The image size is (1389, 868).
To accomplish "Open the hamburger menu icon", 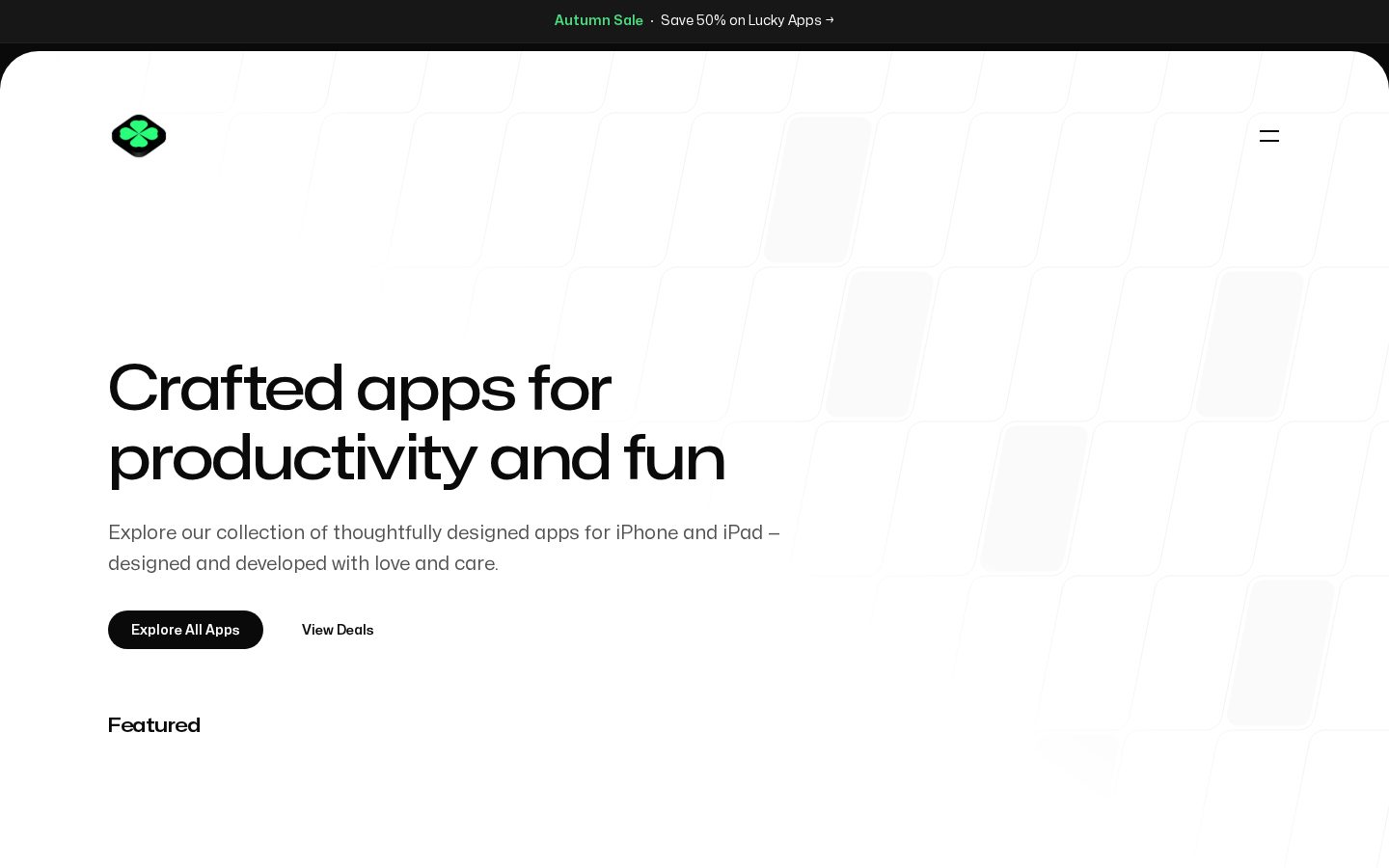I will 1269,136.
